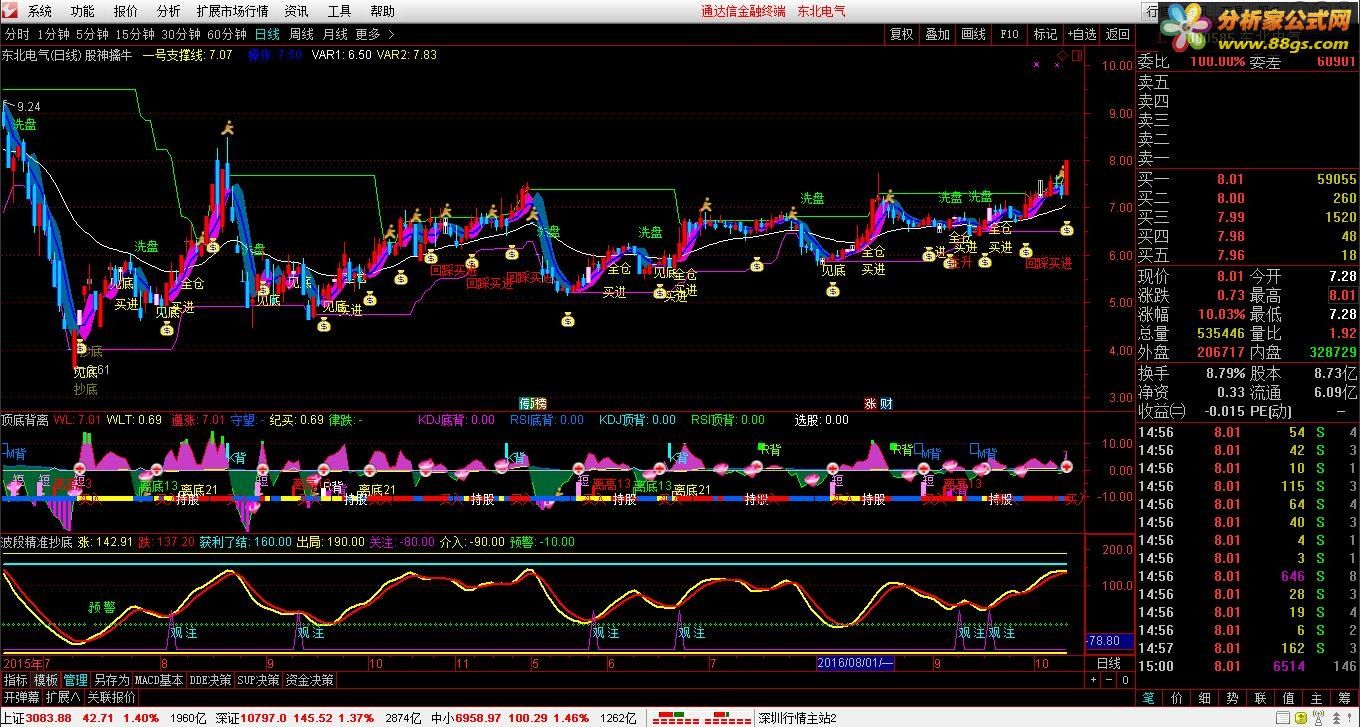Image resolution: width=1360 pixels, height=727 pixels.
Task: Switch chart to 15分钟 period
Action: point(135,34)
